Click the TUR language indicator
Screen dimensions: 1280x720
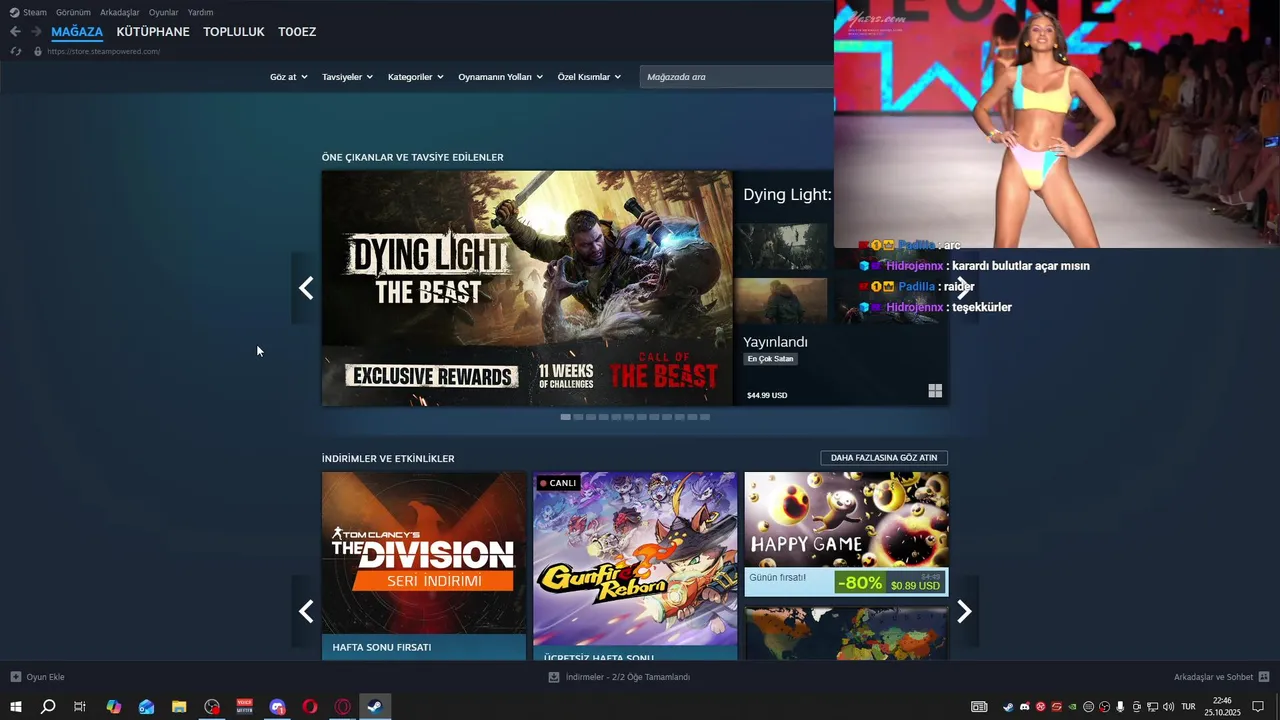[1188, 707]
